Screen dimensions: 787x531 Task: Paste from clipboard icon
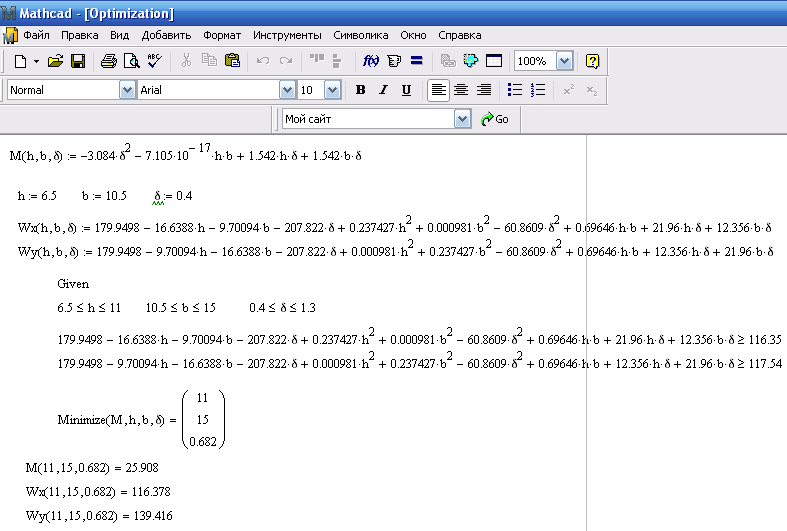[x=232, y=61]
